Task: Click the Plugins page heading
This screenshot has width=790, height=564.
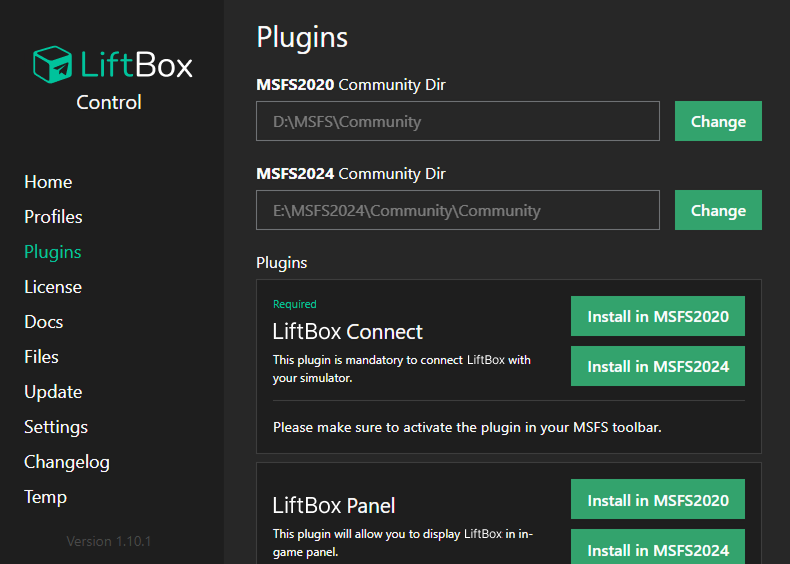Action: click(302, 38)
